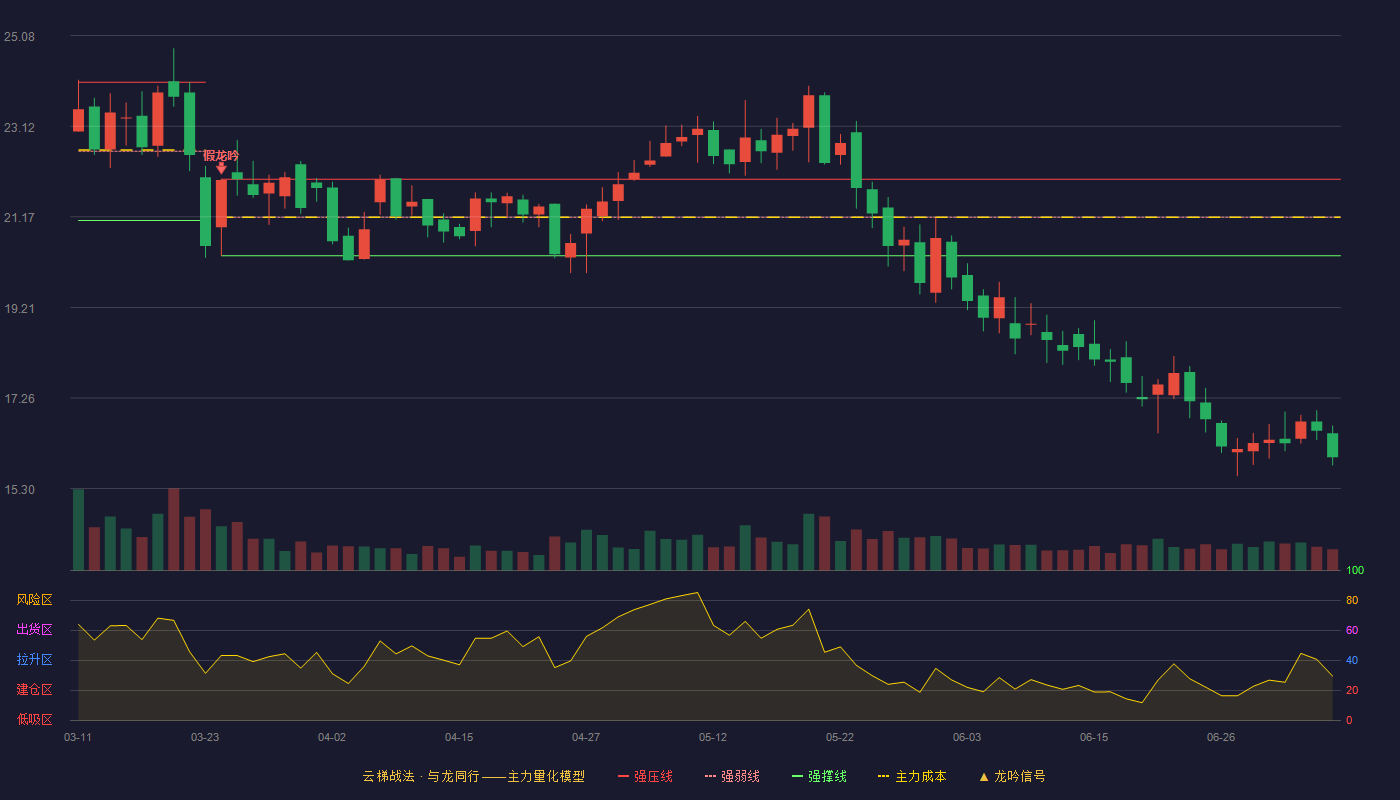Click the 03-23 date axis label
Viewport: 1400px width, 800px height.
tap(205, 737)
